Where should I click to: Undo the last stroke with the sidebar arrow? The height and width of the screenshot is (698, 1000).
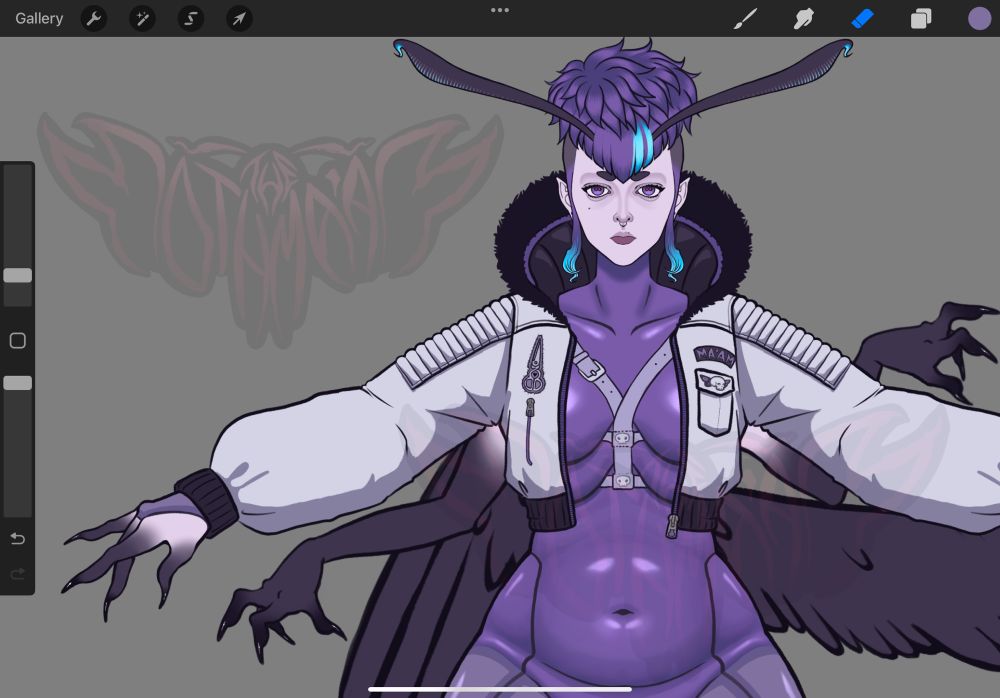(x=17, y=539)
